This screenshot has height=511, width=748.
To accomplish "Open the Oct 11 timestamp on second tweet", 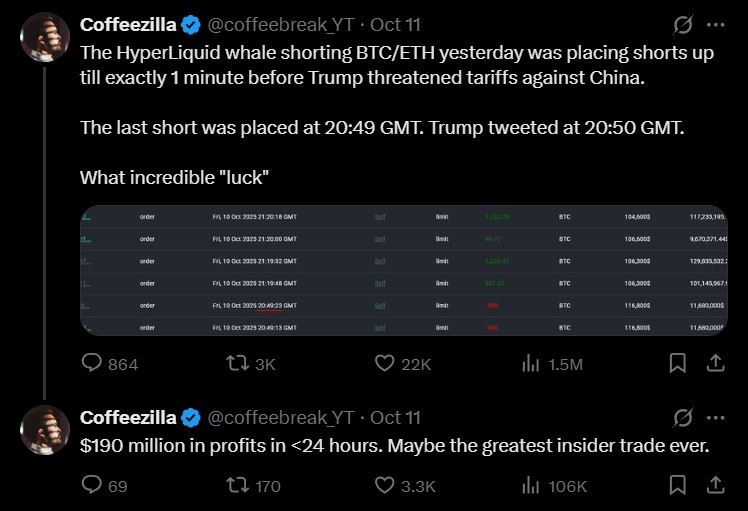I will (x=396, y=417).
